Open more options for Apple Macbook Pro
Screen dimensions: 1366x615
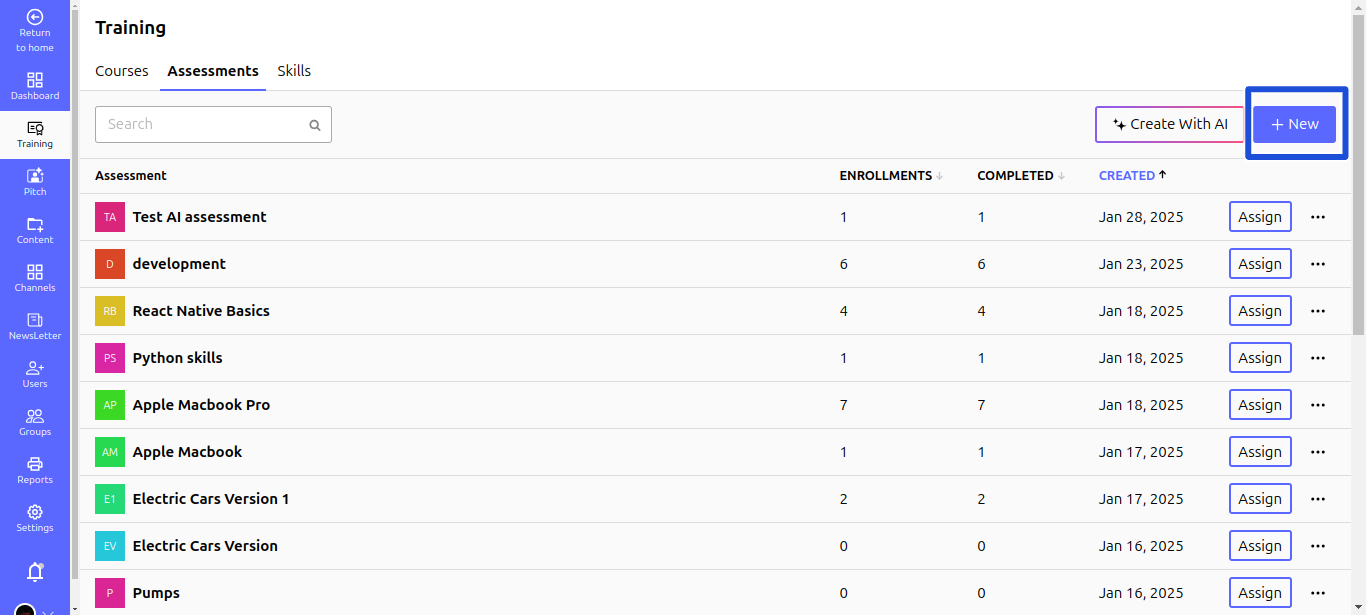coord(1318,405)
